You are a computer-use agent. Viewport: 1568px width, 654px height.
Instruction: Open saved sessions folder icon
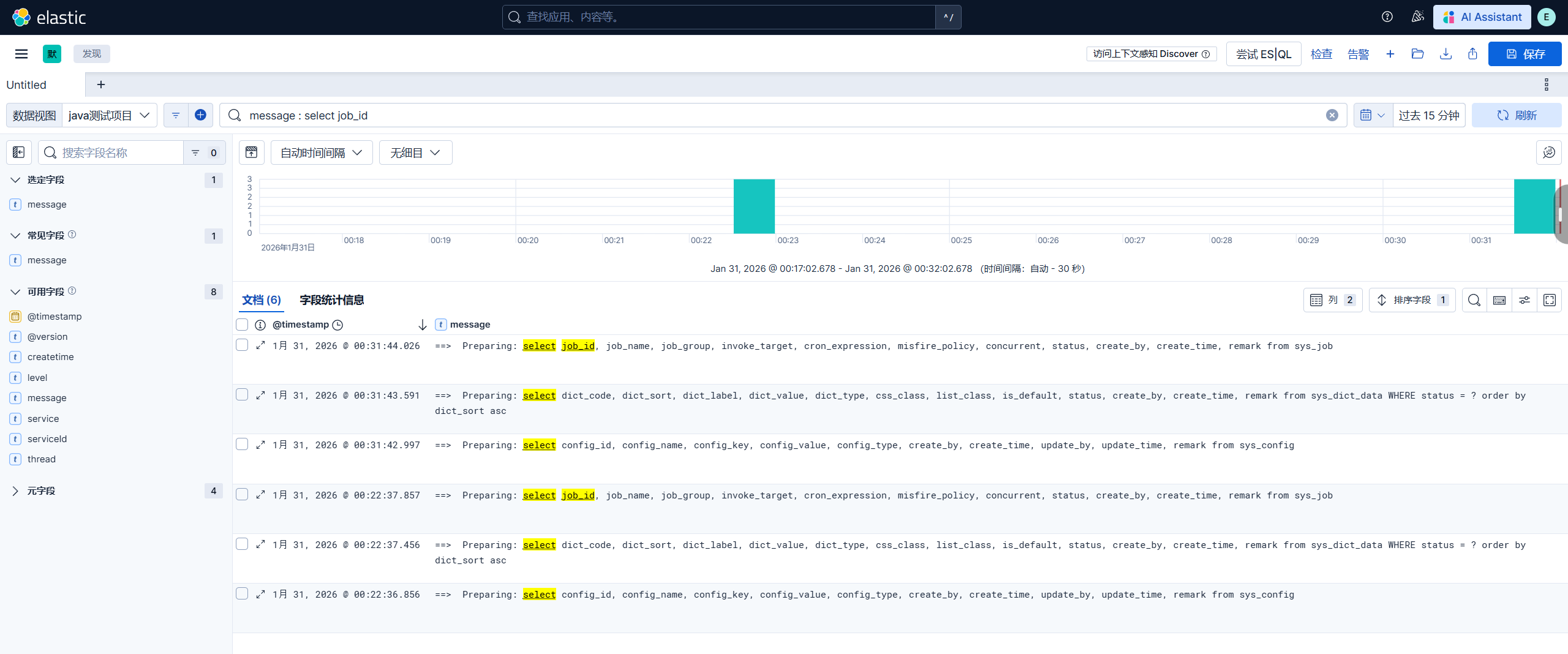(1417, 54)
